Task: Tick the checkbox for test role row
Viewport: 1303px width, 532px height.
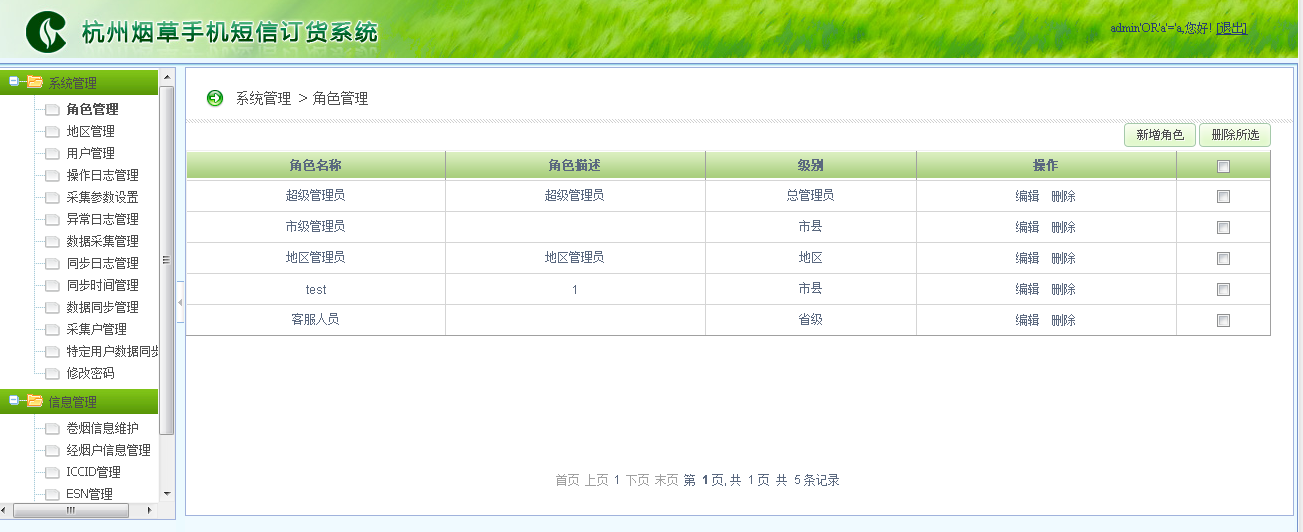Action: coord(1223,290)
